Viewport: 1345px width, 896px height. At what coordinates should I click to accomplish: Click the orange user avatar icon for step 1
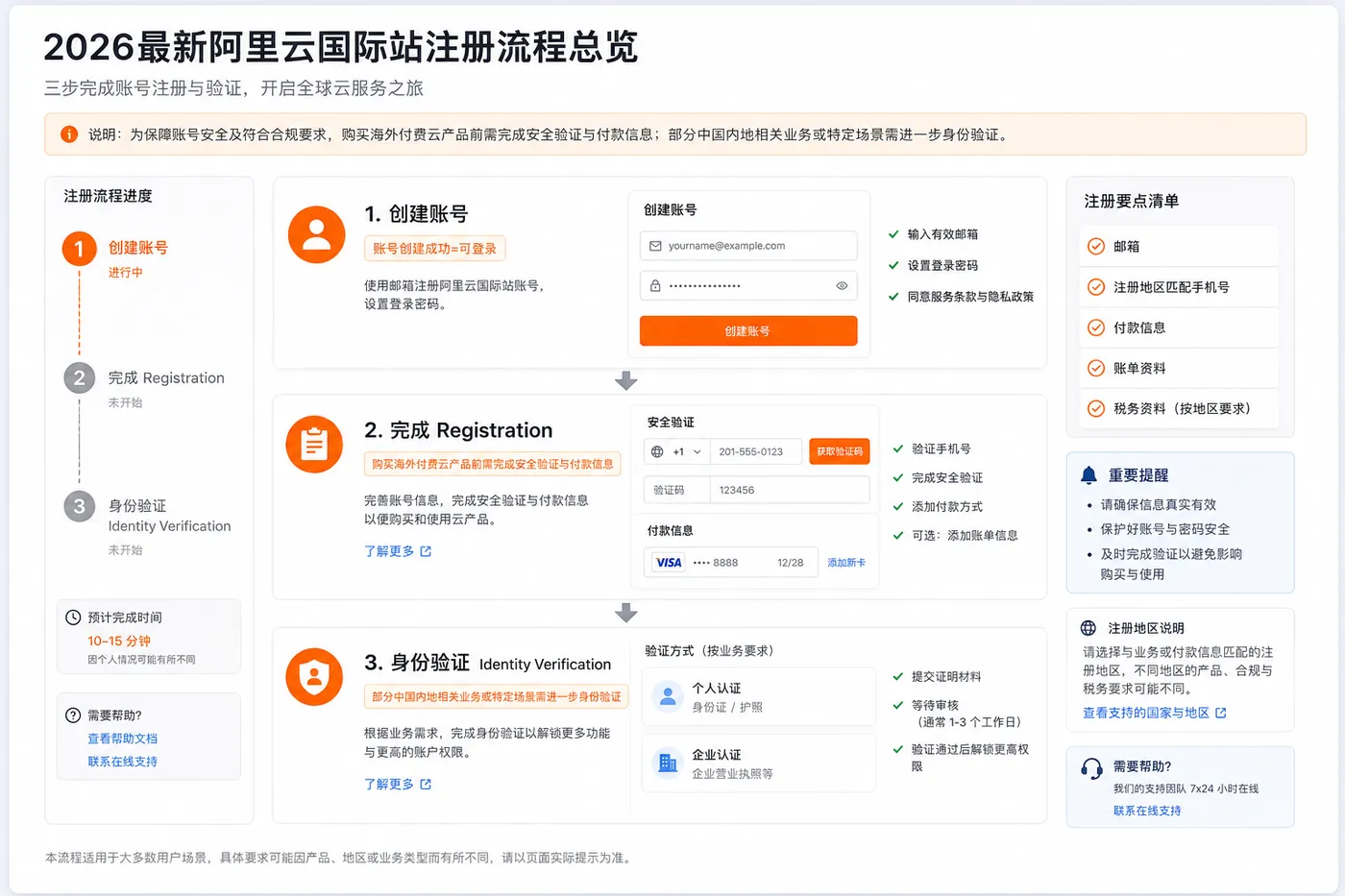click(x=316, y=234)
